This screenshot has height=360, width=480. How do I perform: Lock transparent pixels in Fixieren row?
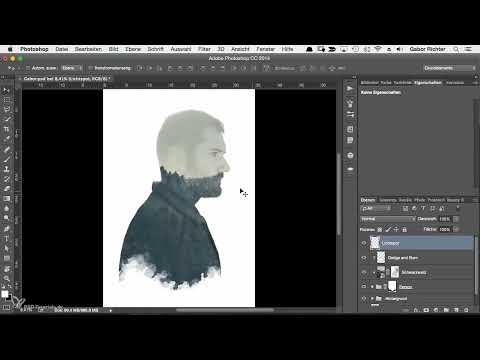pyautogui.click(x=380, y=230)
